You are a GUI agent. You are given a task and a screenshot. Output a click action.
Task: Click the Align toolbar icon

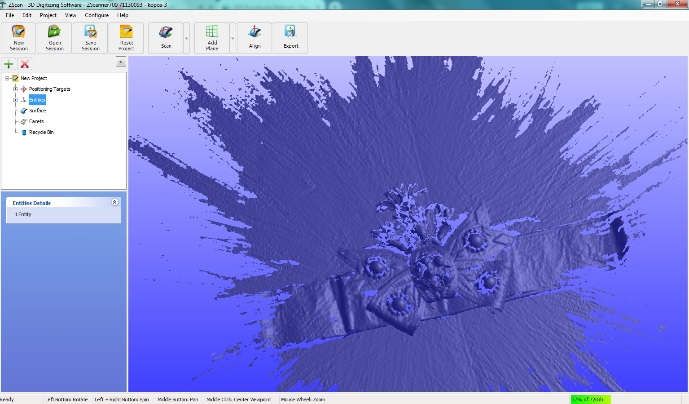click(254, 36)
